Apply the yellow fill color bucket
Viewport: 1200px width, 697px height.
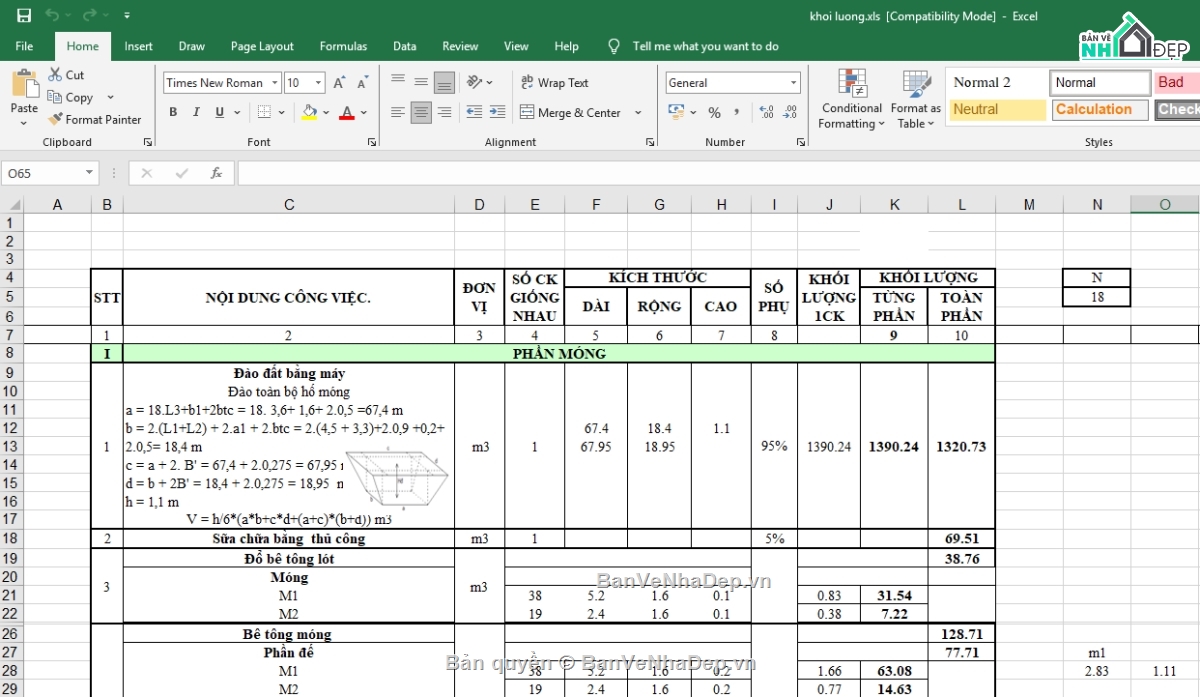point(309,113)
